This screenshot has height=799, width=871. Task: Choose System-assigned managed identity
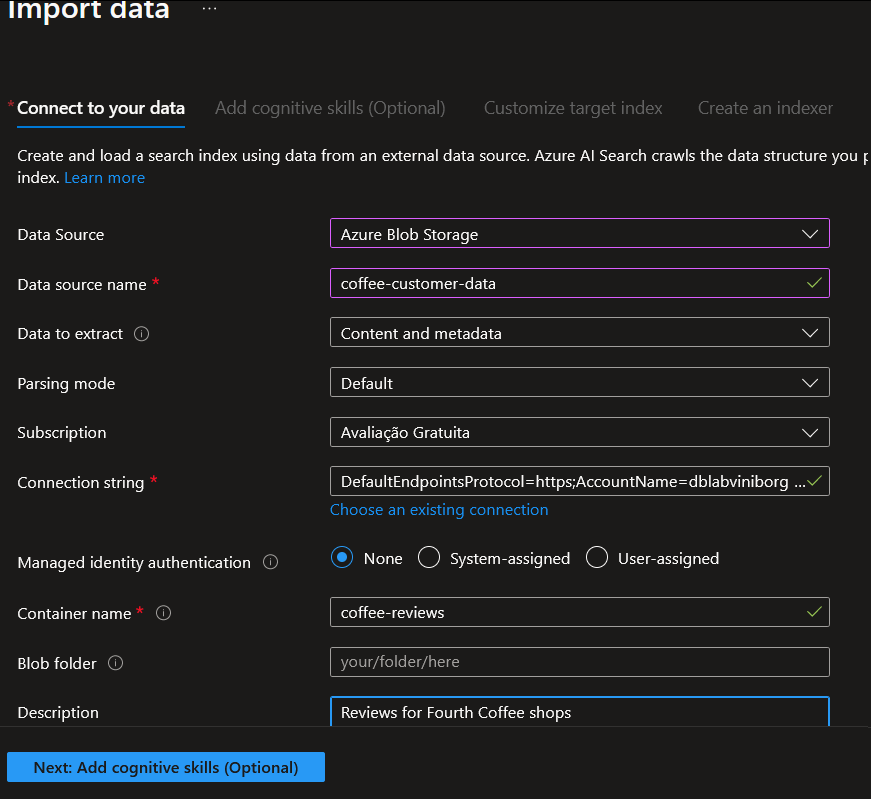[x=429, y=558]
